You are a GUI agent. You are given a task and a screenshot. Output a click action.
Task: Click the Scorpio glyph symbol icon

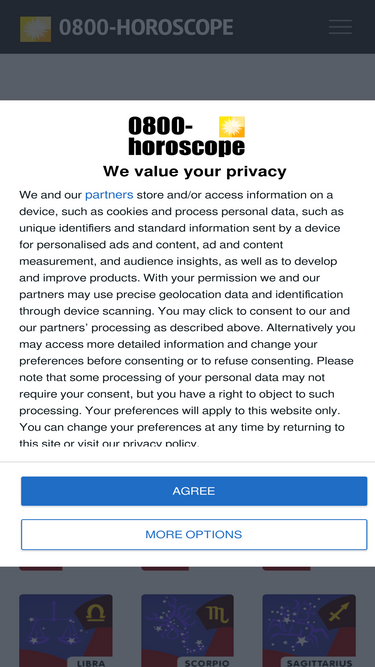point(217,614)
